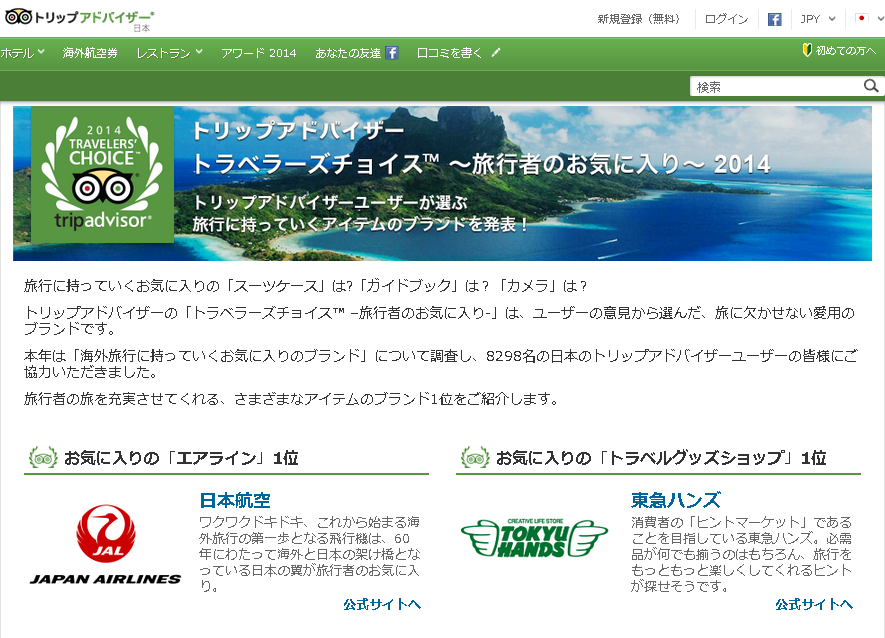The width and height of the screenshot is (885, 638).
Task: Click the beginner shield icon by 初めての方へ
Action: click(806, 50)
